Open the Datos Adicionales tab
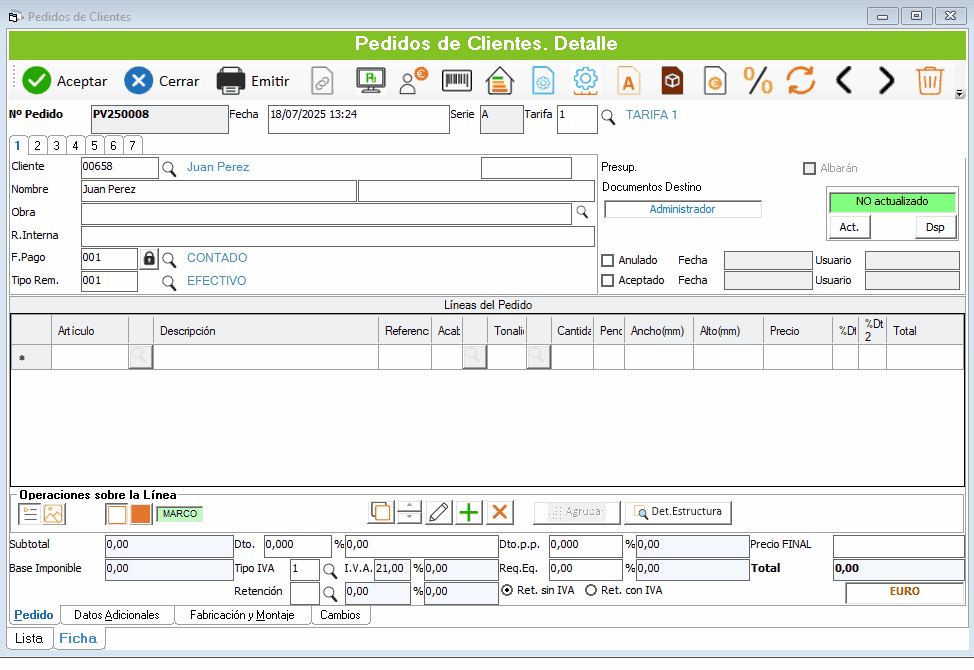Screen dimensions: 974x670 [117, 615]
